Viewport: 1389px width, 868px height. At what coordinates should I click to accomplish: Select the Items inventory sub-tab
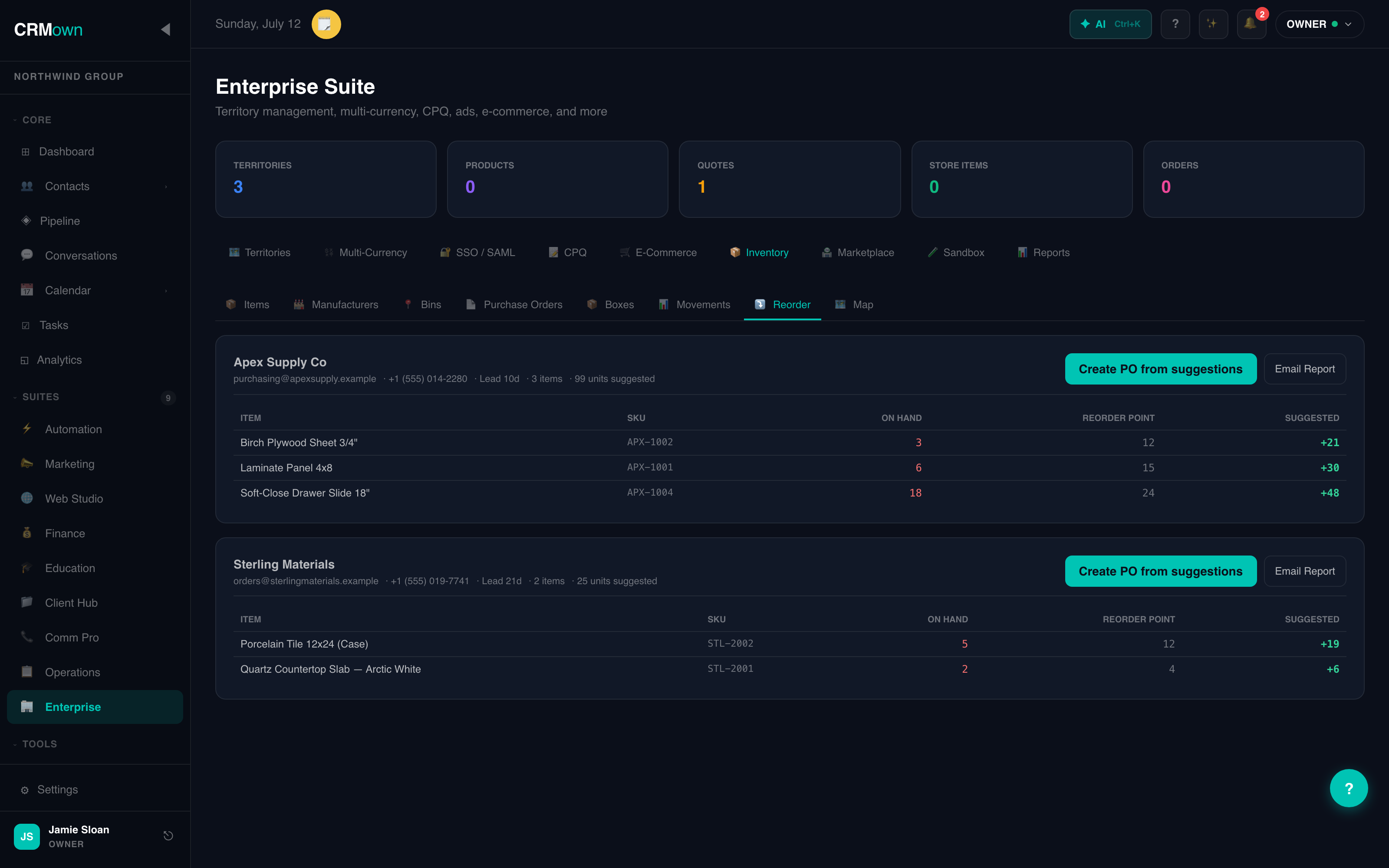tap(247, 305)
